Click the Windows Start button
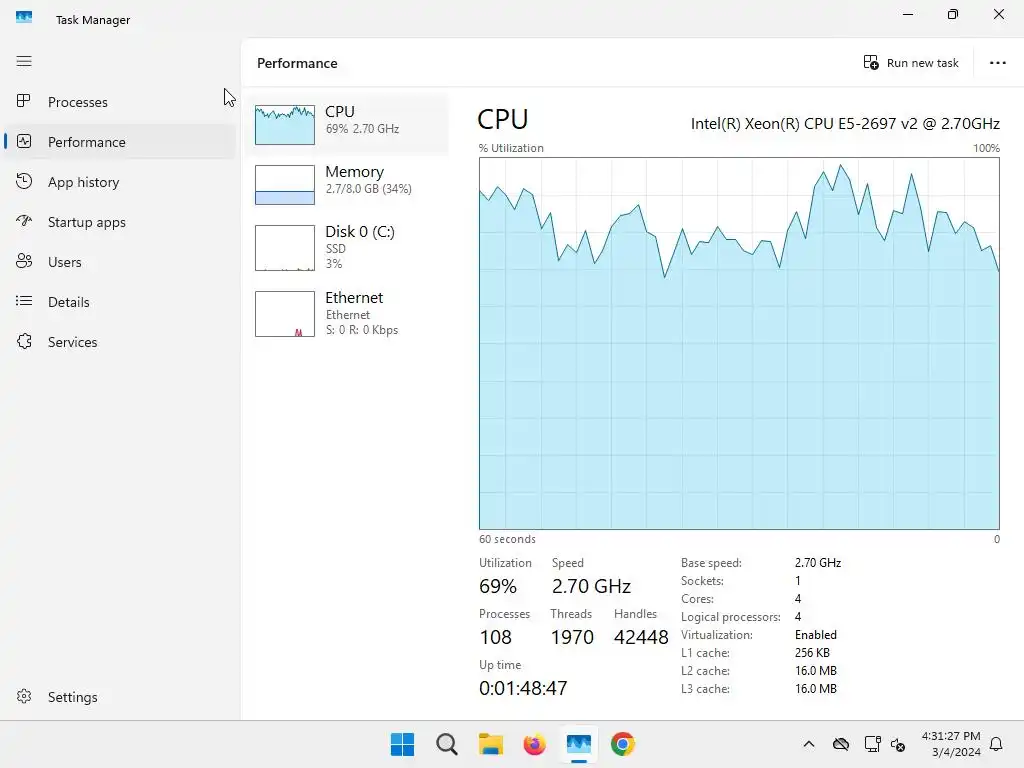The height and width of the screenshot is (768, 1024). click(402, 744)
